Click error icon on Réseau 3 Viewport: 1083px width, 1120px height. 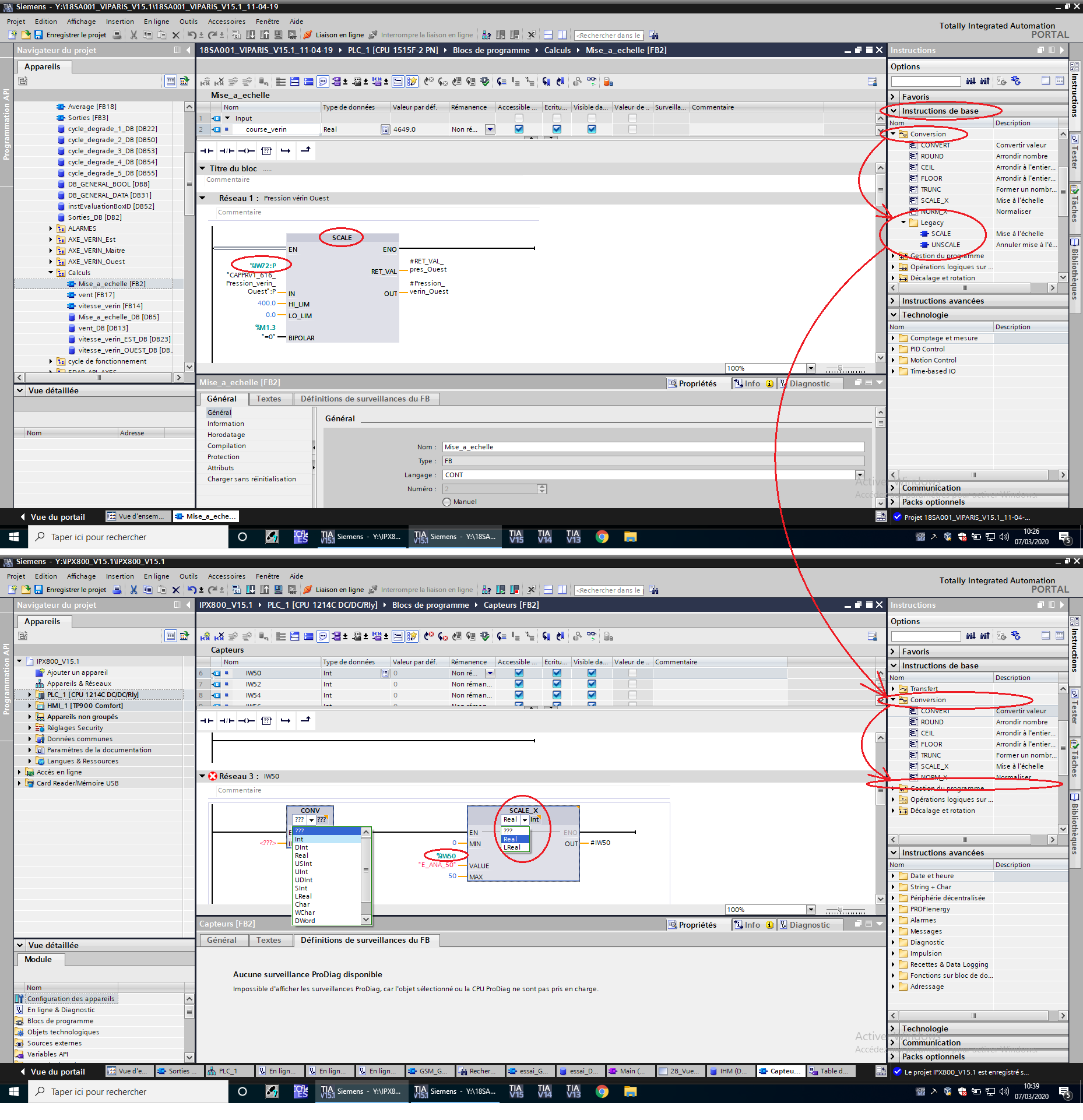[213, 776]
